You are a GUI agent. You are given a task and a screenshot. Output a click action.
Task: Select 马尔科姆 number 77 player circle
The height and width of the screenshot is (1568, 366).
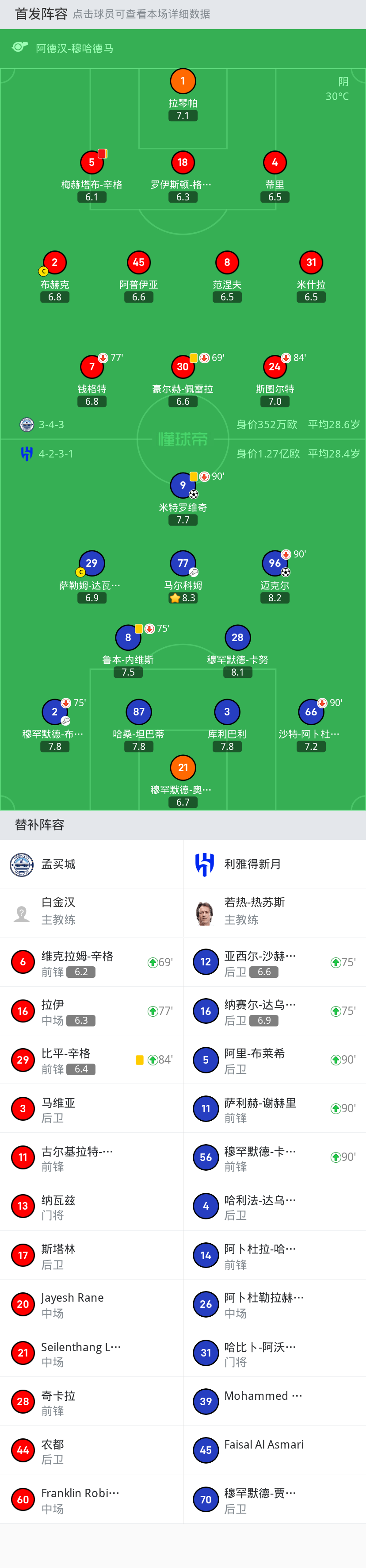click(183, 563)
